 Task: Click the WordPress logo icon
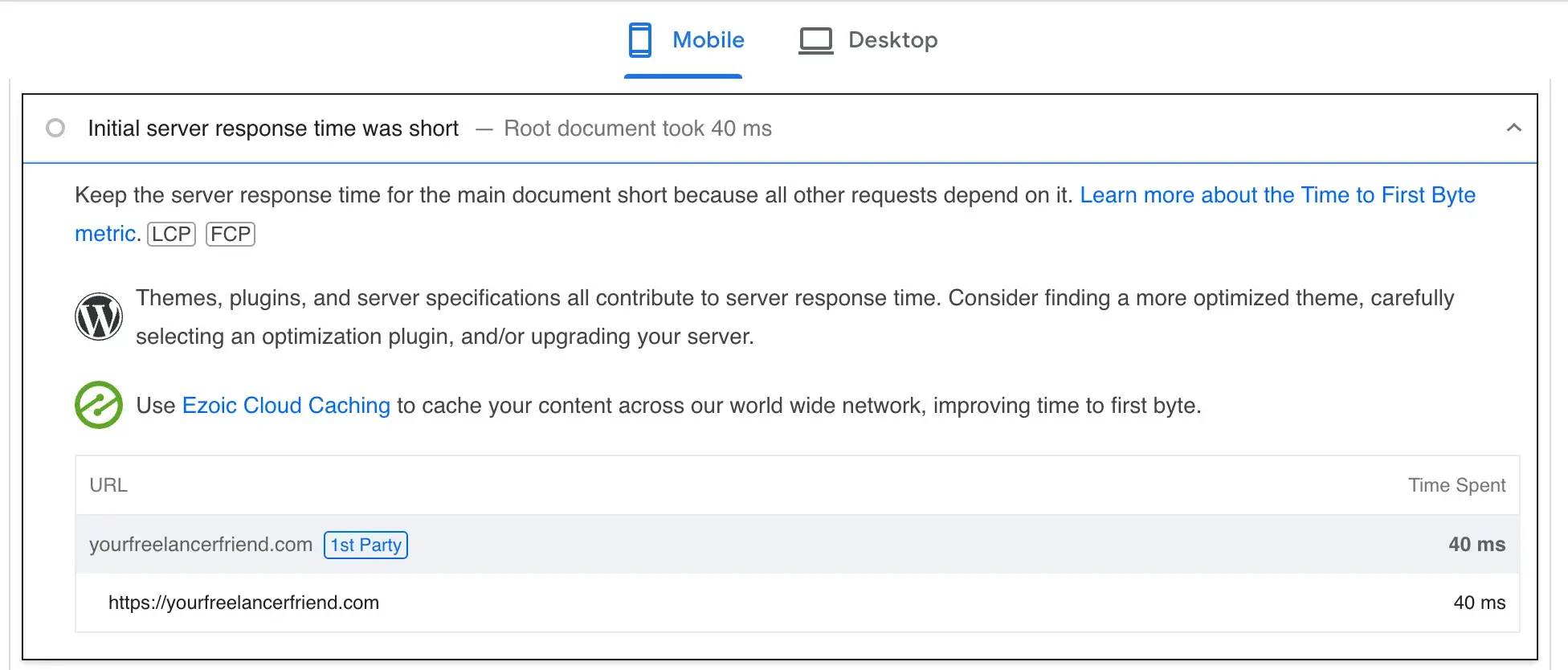pyautogui.click(x=99, y=317)
